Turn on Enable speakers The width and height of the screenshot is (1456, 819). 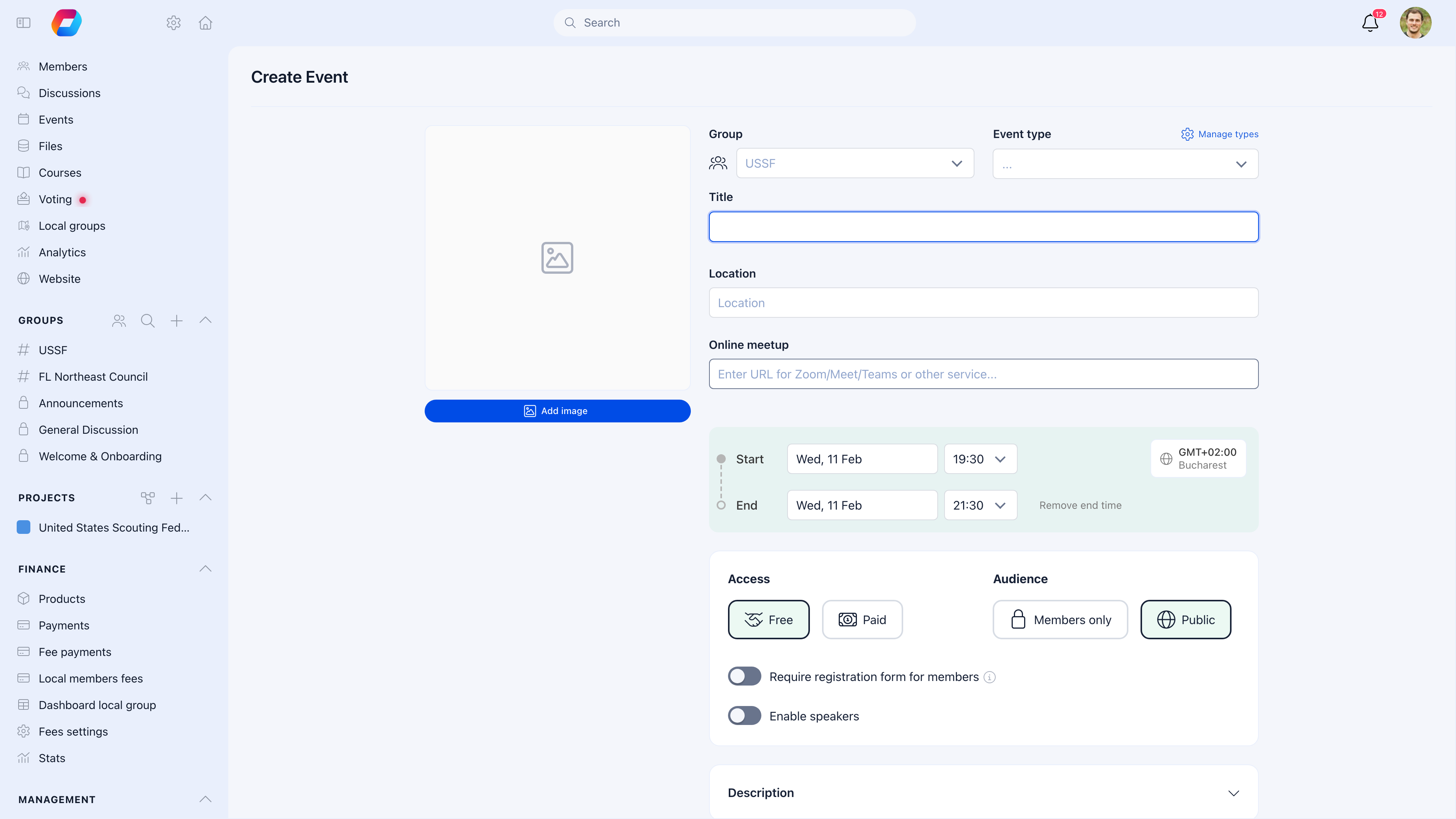click(744, 715)
